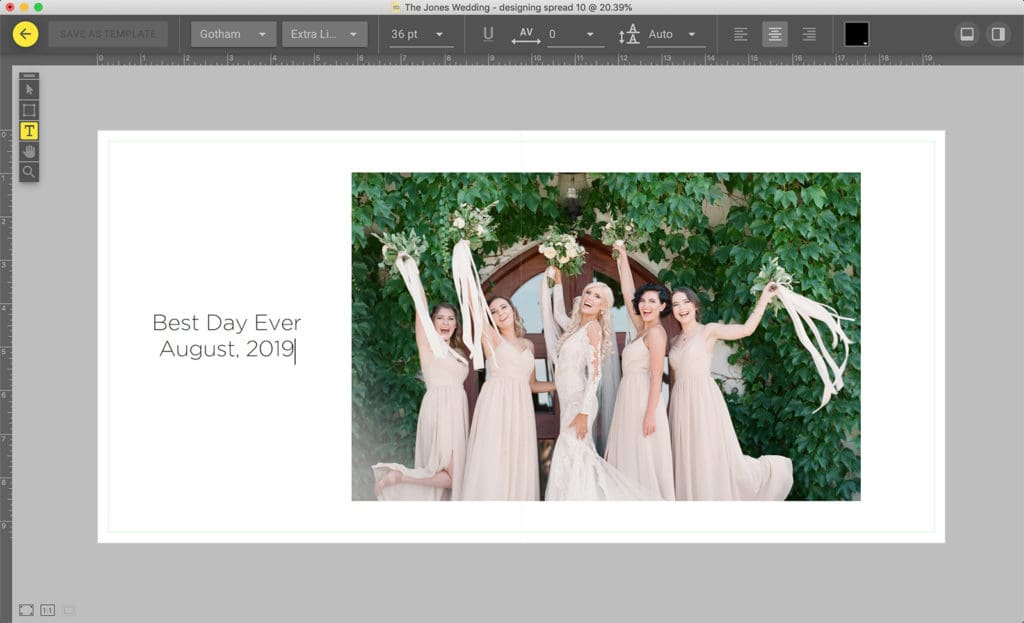Activate the Text tool

click(x=29, y=130)
